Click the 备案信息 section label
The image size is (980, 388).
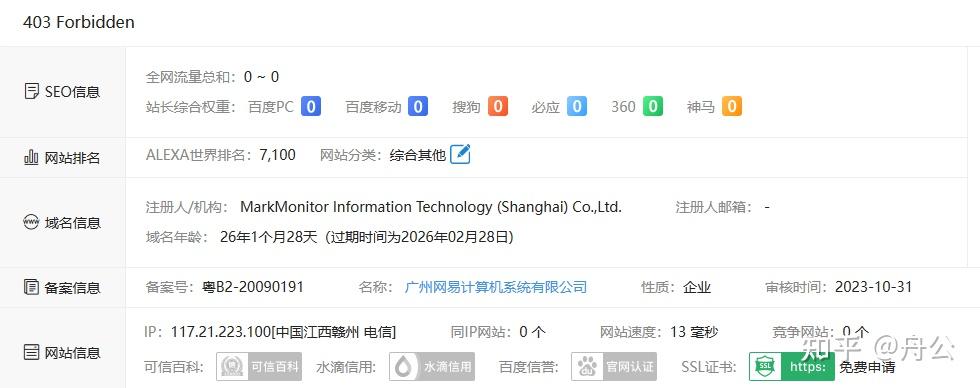pos(72,288)
